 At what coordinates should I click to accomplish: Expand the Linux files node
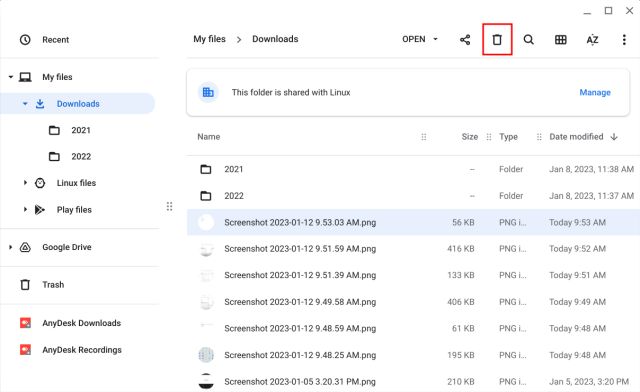coord(25,183)
